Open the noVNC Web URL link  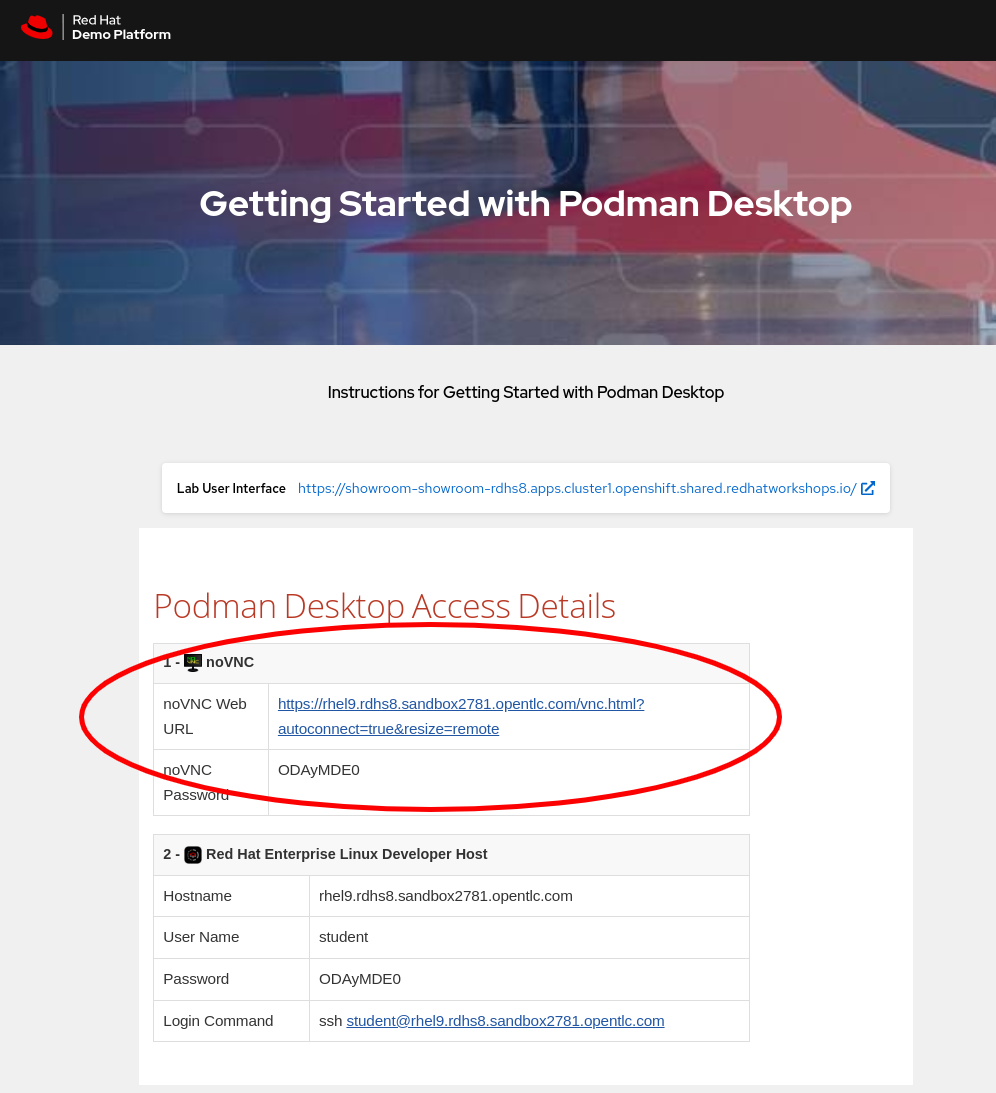point(461,717)
